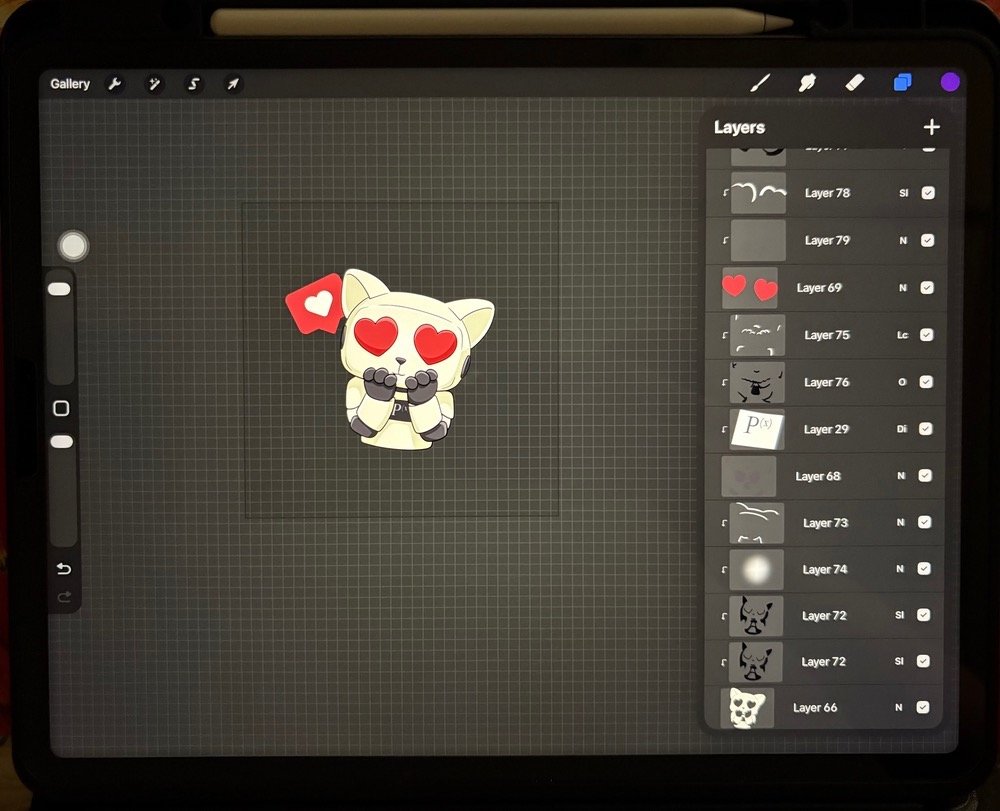Toggle Layer 66 visibility checkbox
The height and width of the screenshot is (811, 1000).
[x=922, y=707]
